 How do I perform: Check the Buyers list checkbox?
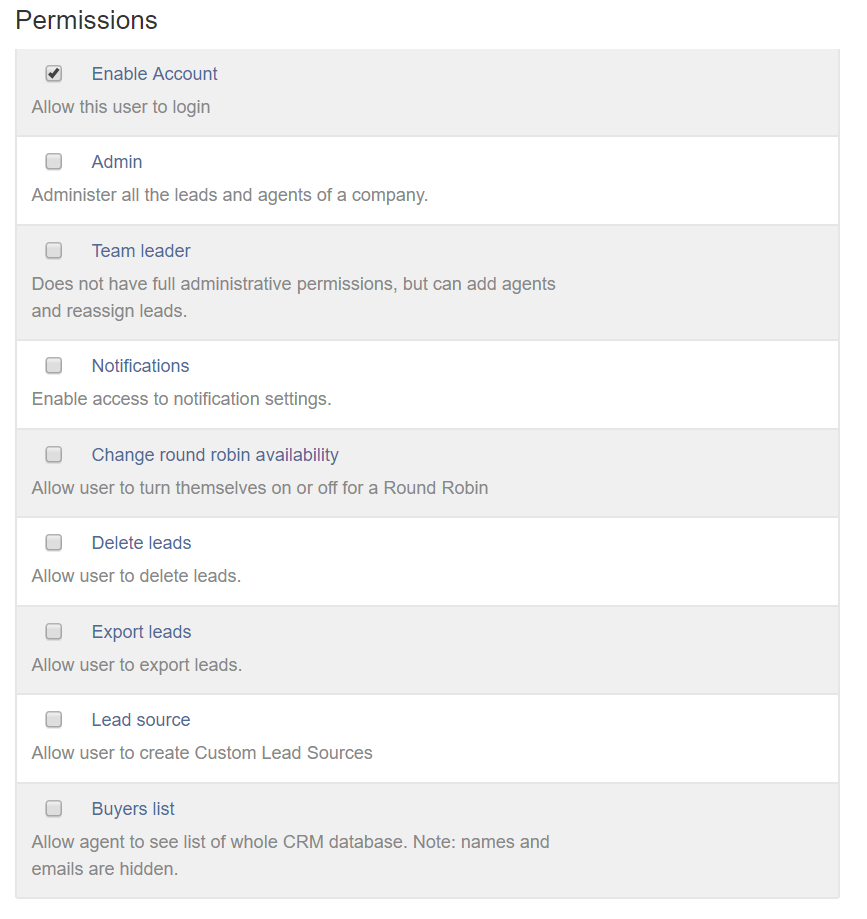pyautogui.click(x=54, y=809)
